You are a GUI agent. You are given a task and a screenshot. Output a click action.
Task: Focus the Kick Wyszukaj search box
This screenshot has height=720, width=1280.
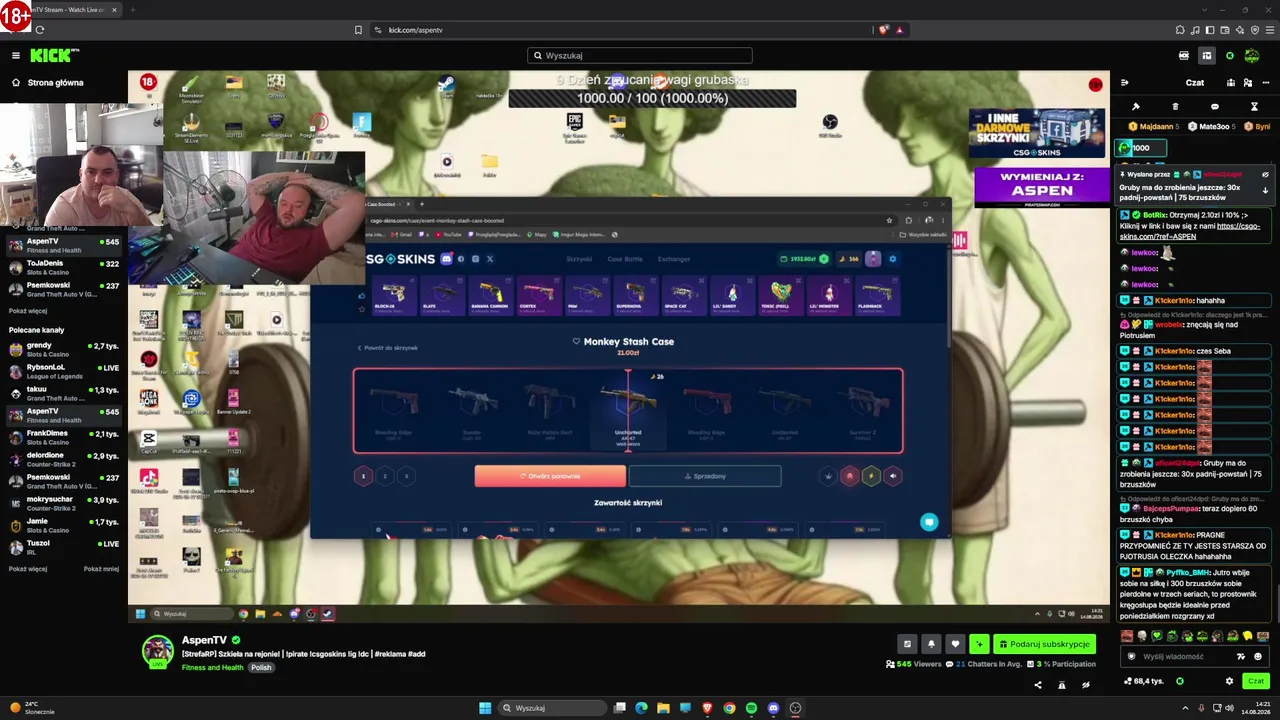pos(640,56)
